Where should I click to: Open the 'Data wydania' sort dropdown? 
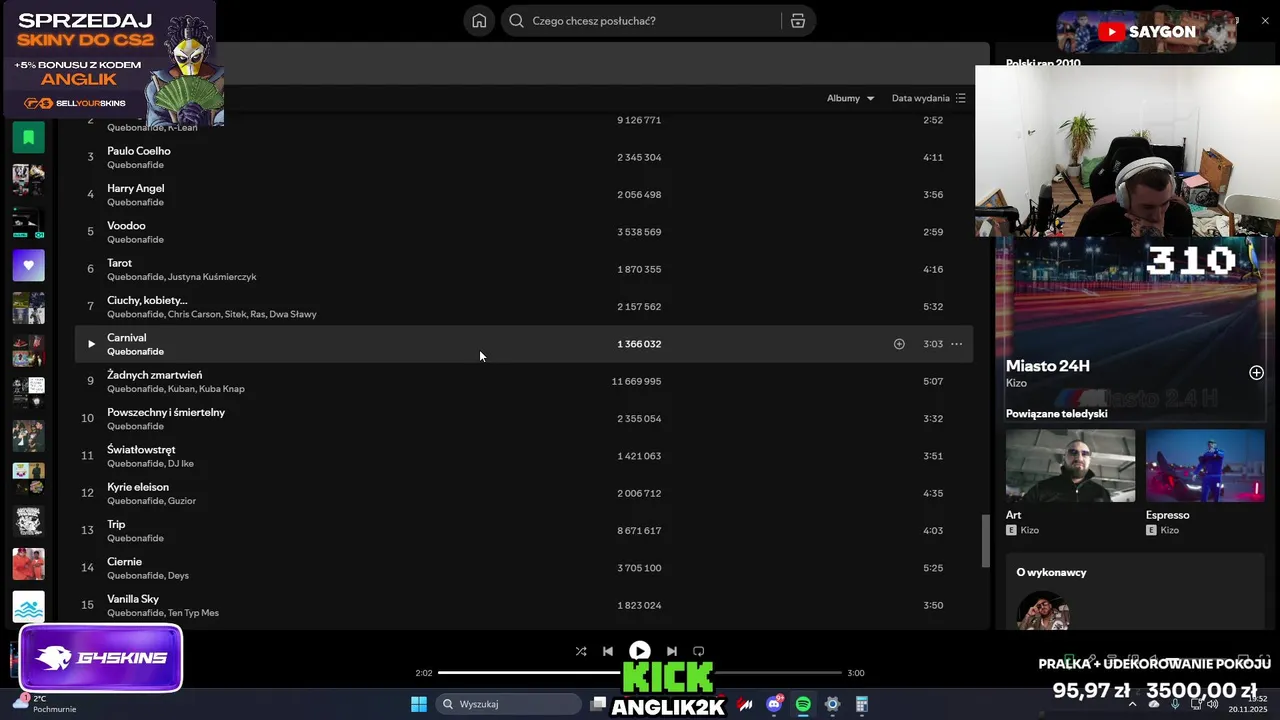coord(928,98)
